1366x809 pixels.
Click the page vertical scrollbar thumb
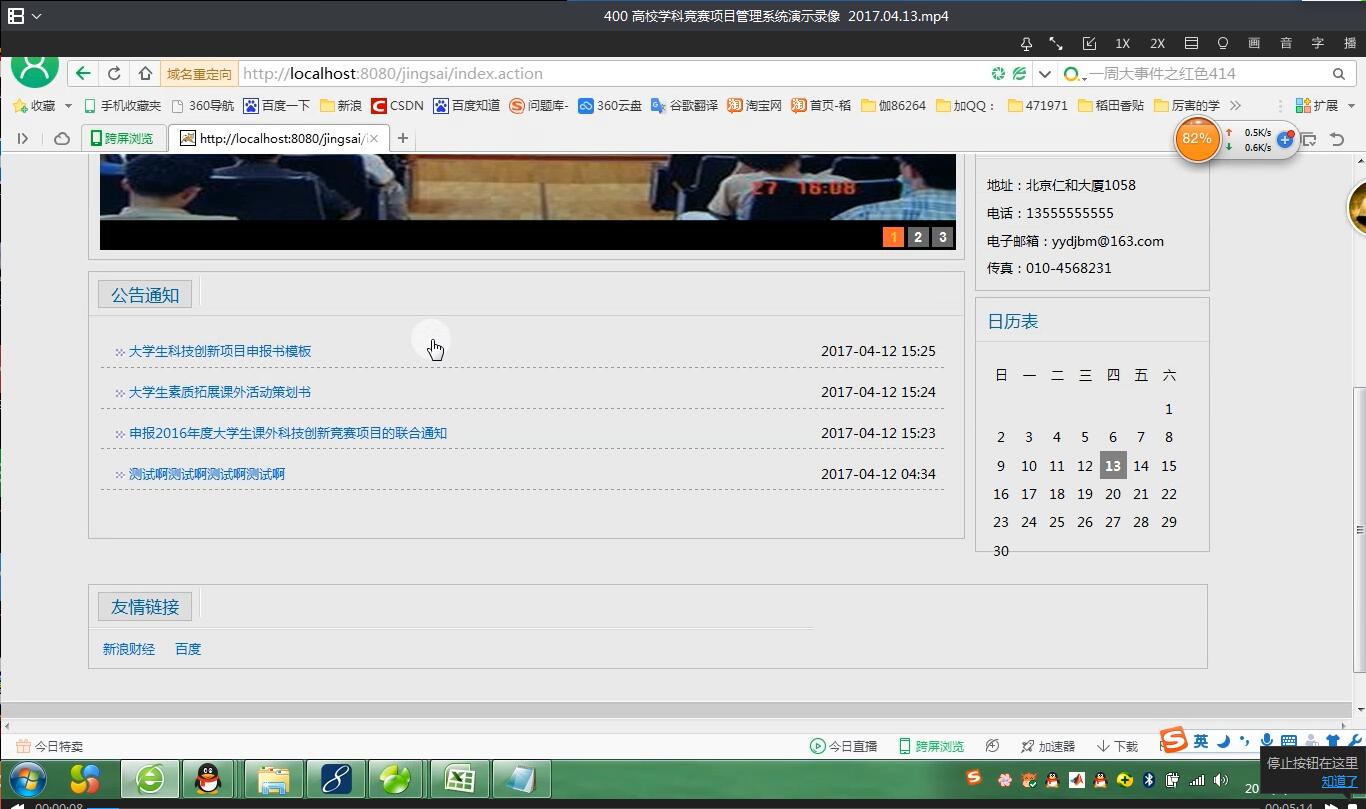tap(1359, 530)
